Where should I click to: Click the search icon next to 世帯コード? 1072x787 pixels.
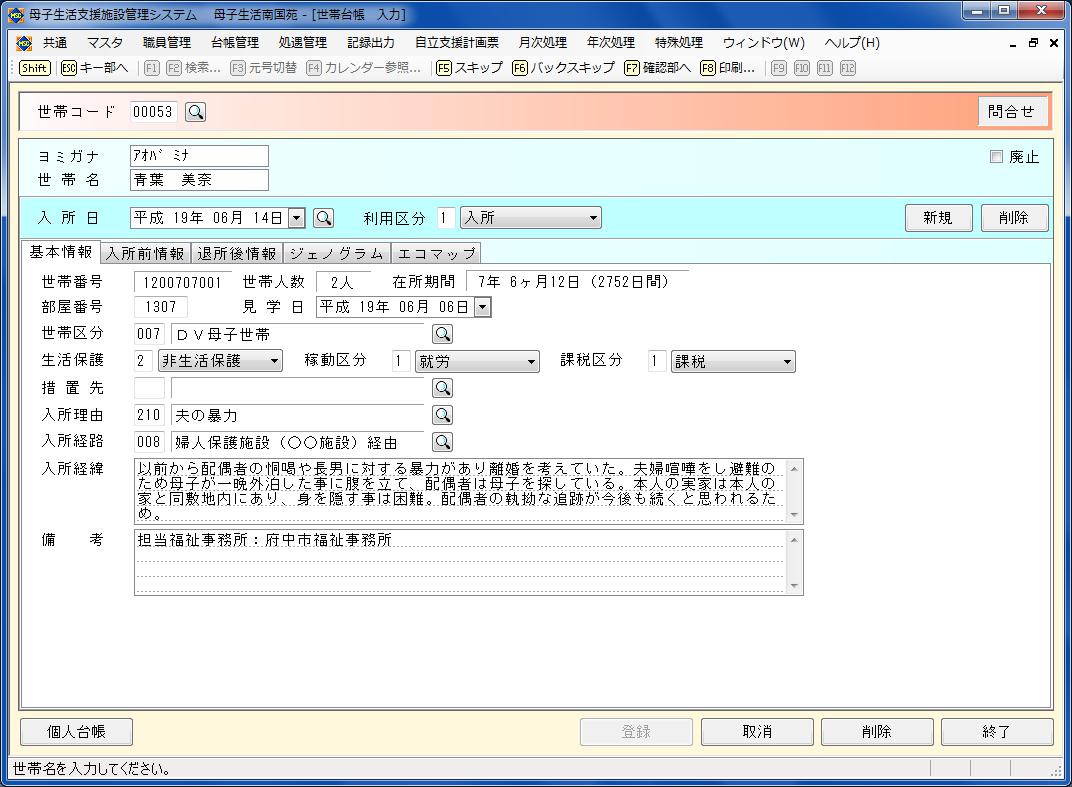[x=196, y=112]
